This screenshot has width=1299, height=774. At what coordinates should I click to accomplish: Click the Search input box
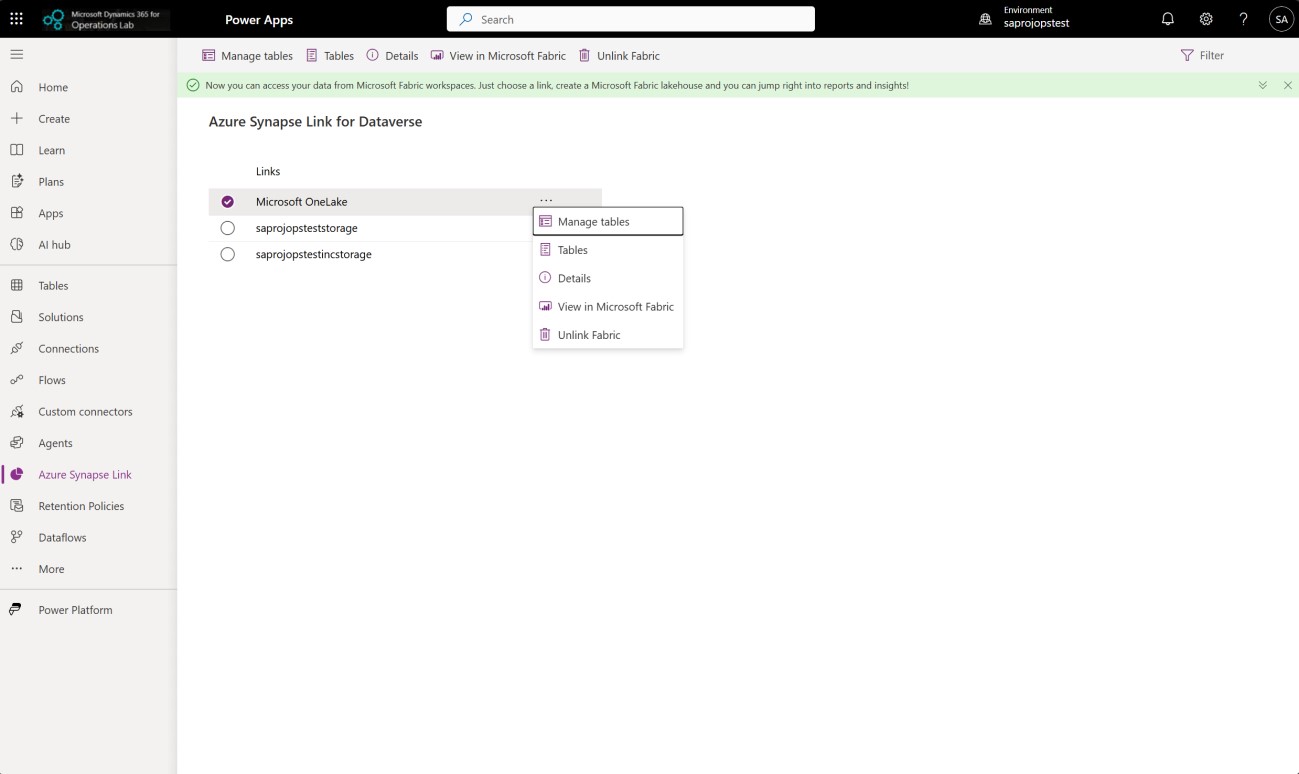pos(630,19)
